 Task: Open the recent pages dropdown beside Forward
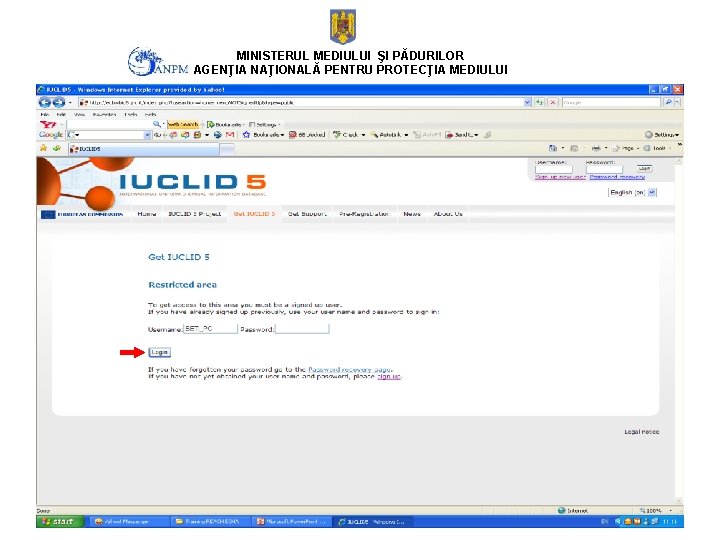pyautogui.click(x=70, y=102)
